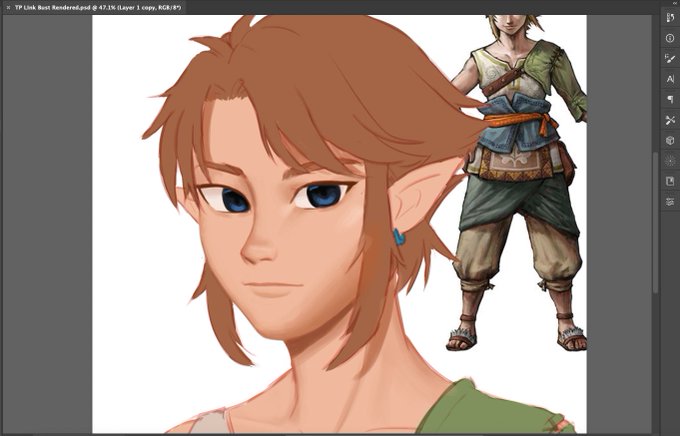
Task: Open the Adjustments panel icon at dock bottom
Action: (x=670, y=202)
